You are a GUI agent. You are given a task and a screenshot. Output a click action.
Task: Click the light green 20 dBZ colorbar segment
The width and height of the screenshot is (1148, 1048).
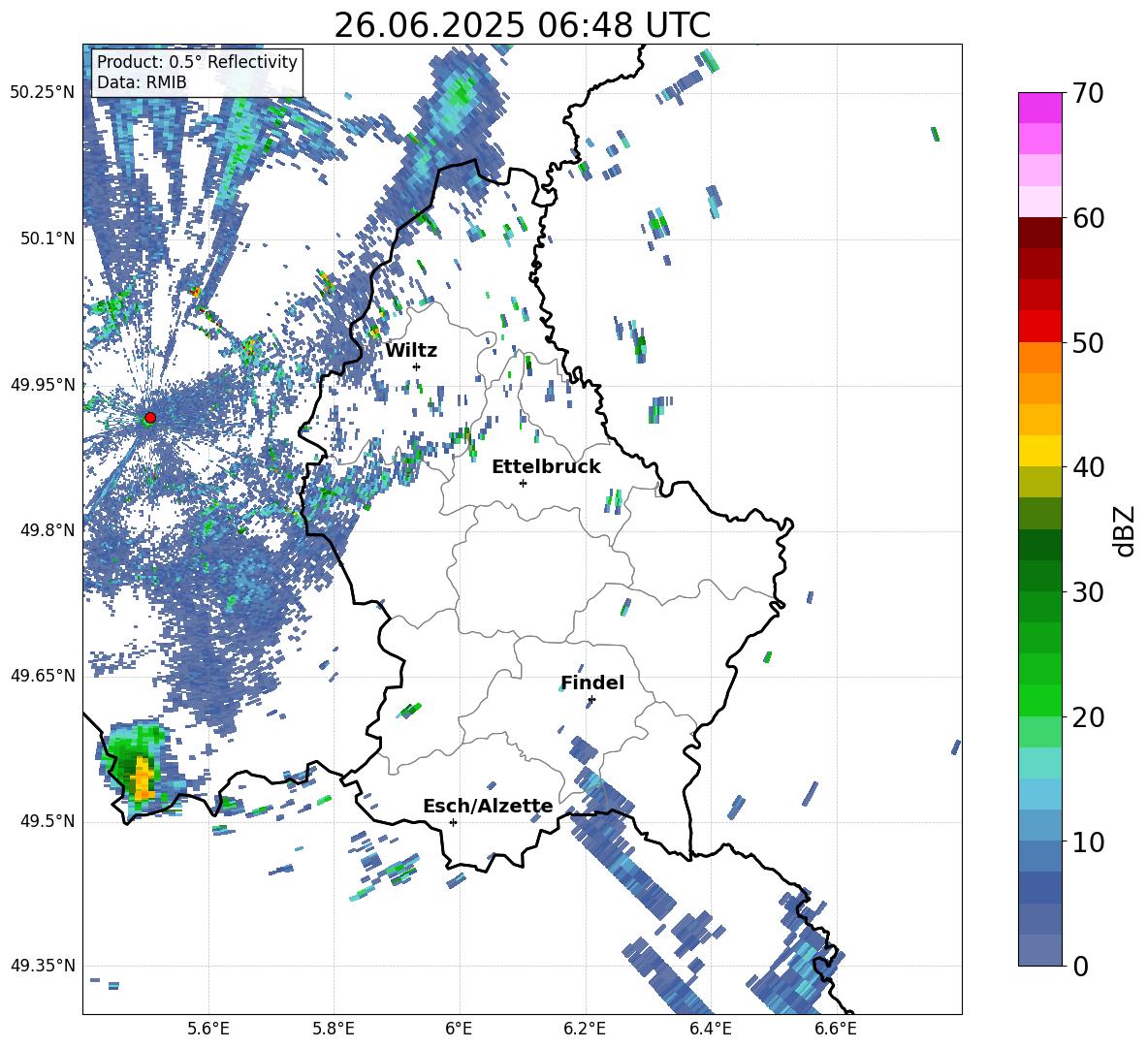tap(1039, 731)
